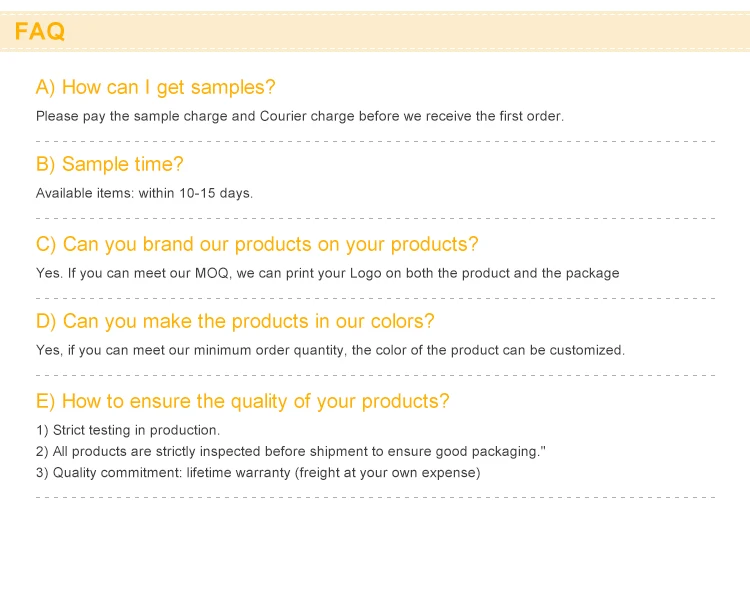The height and width of the screenshot is (589, 750).
Task: Click item 3) Quality commitment lifetime warranty
Action: (x=258, y=473)
